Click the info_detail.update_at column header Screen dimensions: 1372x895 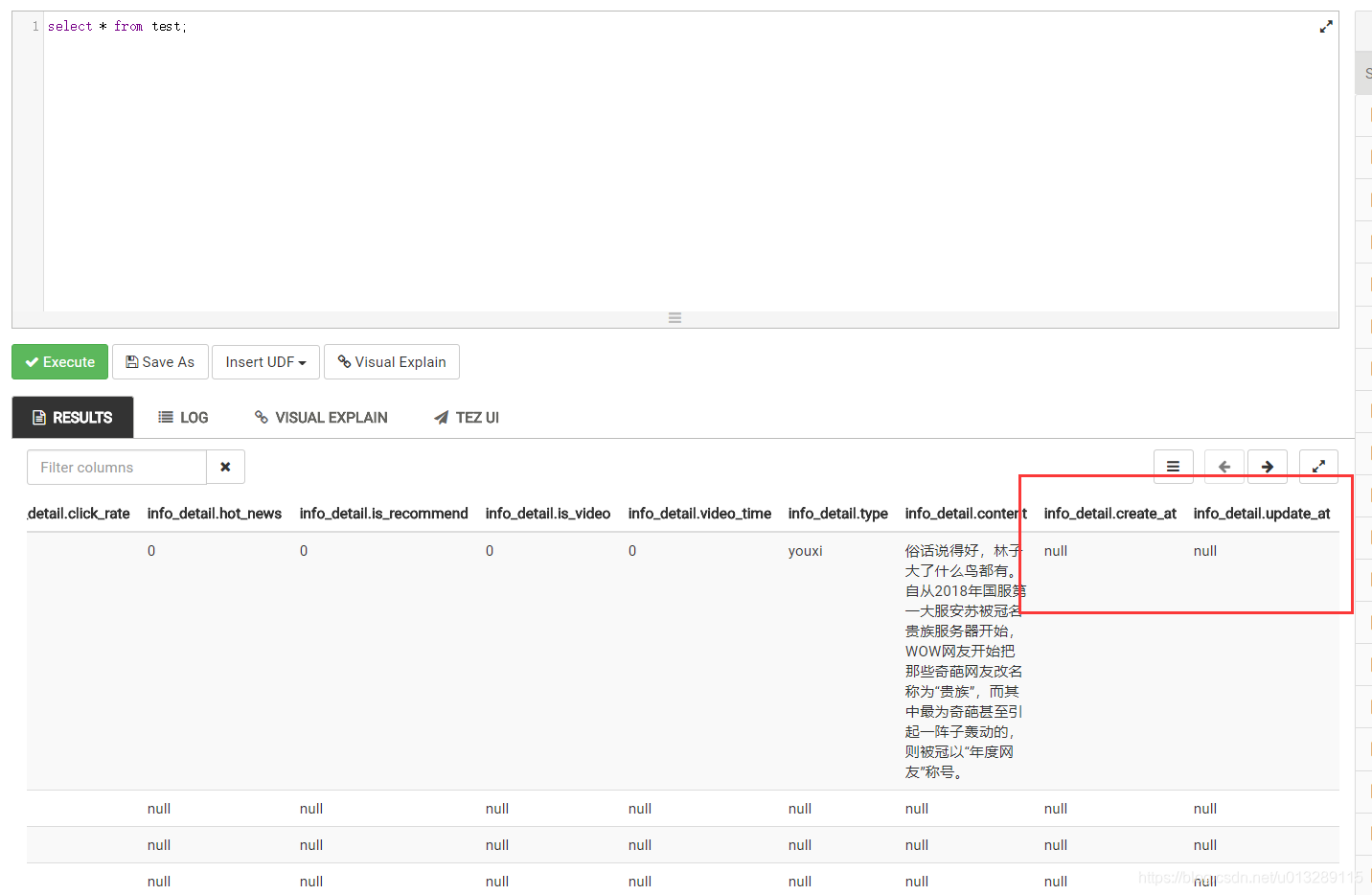click(x=1262, y=514)
